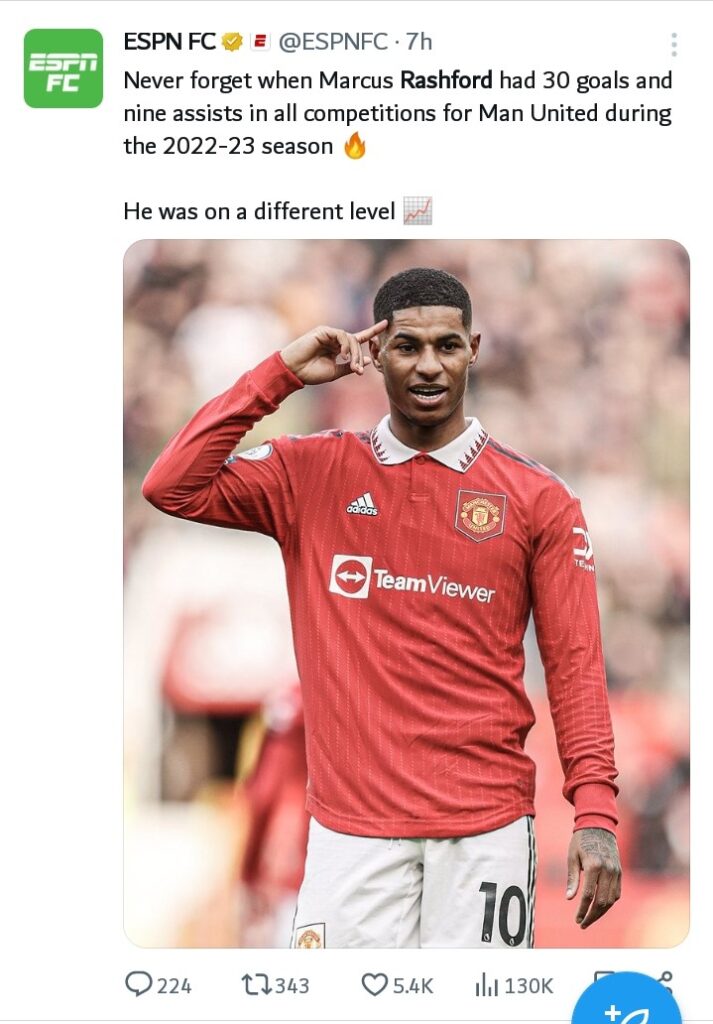Click the ESPN FC display name
The image size is (713, 1024).
(170, 42)
